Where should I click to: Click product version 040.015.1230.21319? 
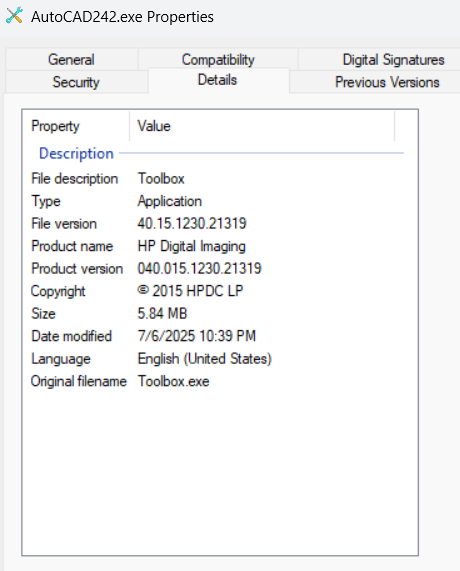coord(199,269)
